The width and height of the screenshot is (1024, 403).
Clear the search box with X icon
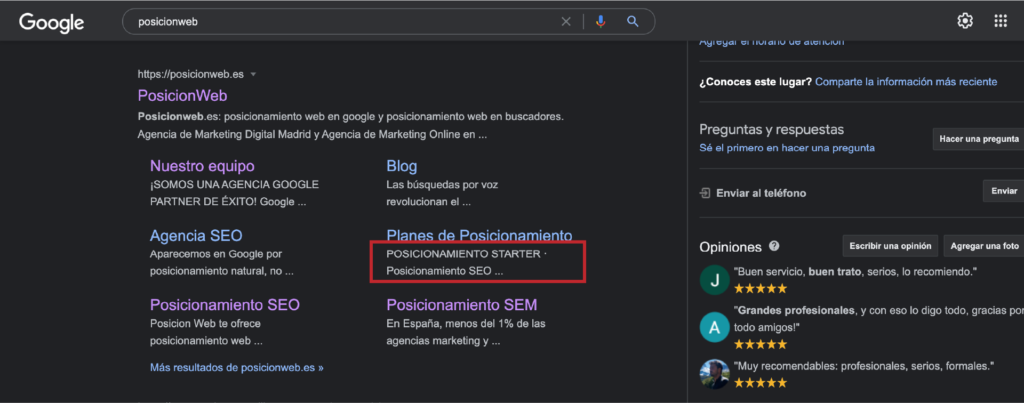point(566,22)
